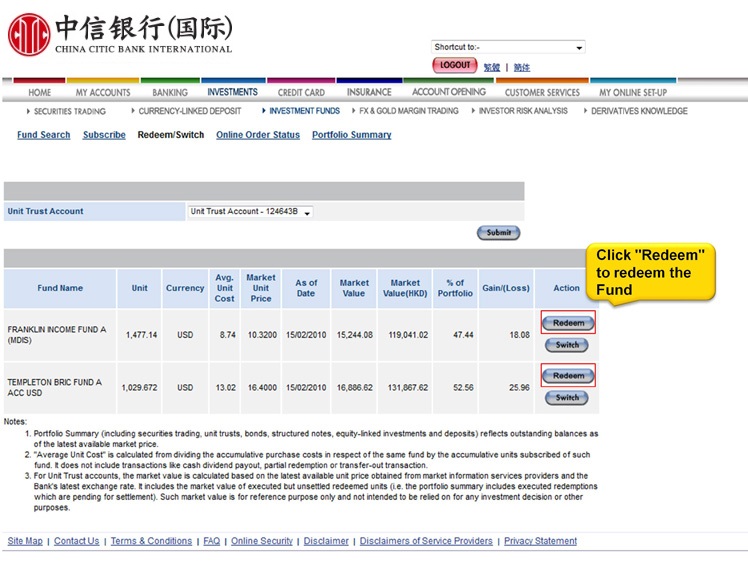
Task: Redeem the Franklin Income Fund A
Action: pos(568,323)
